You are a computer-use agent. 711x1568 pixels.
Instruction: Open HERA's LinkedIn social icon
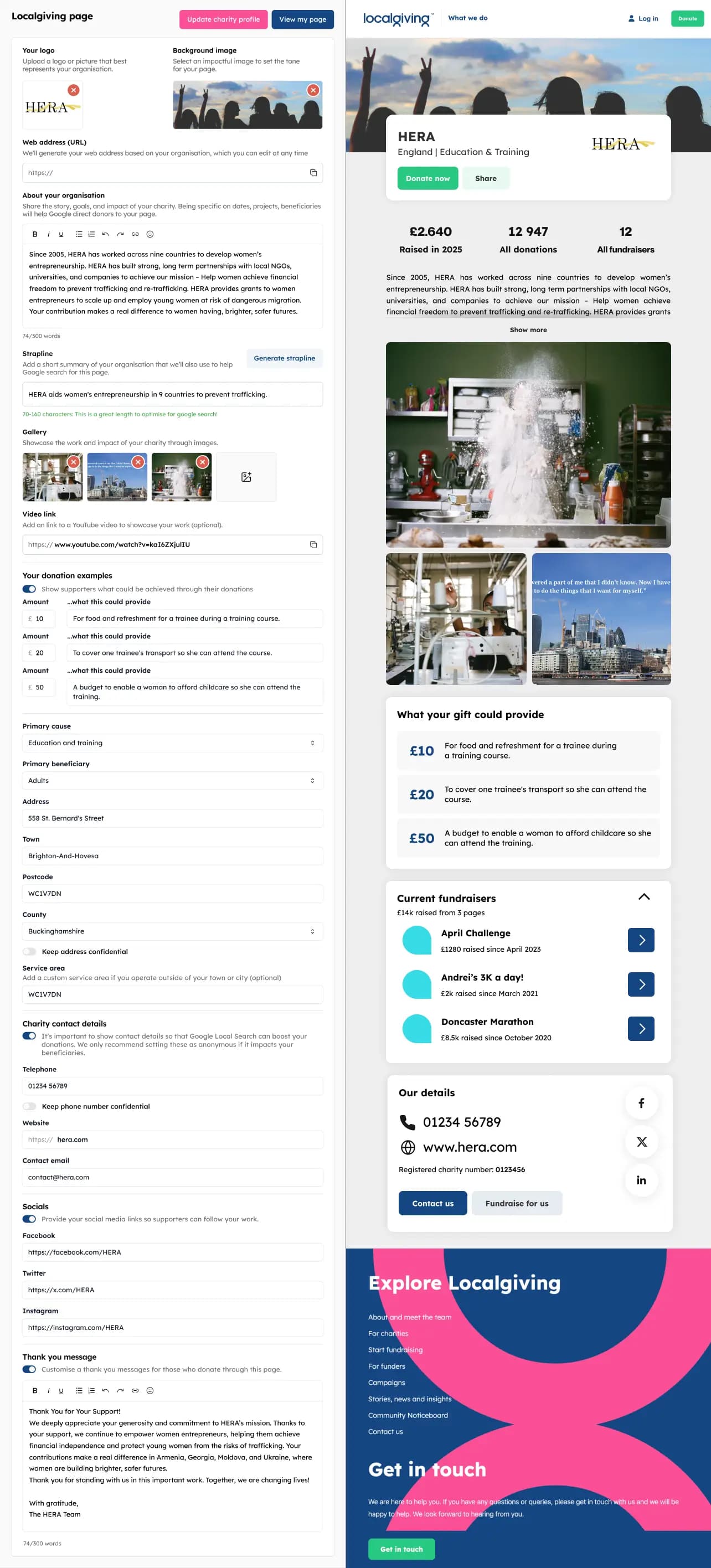[641, 1180]
